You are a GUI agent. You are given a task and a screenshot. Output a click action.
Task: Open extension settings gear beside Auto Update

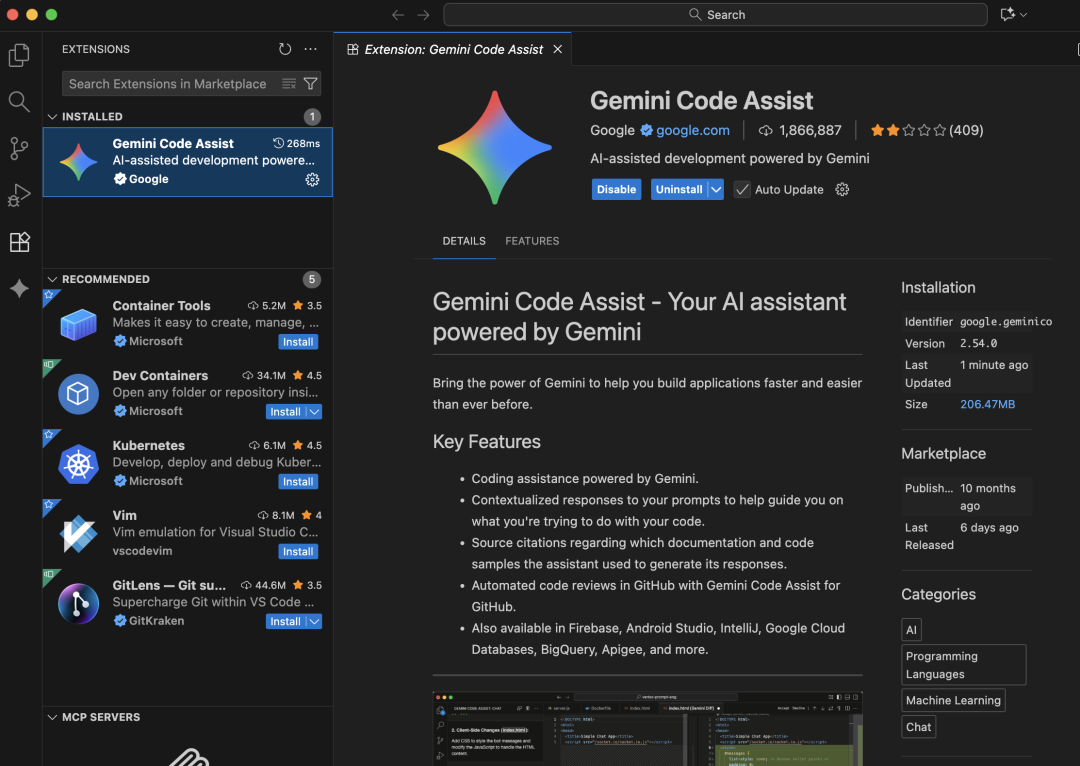[x=842, y=189]
